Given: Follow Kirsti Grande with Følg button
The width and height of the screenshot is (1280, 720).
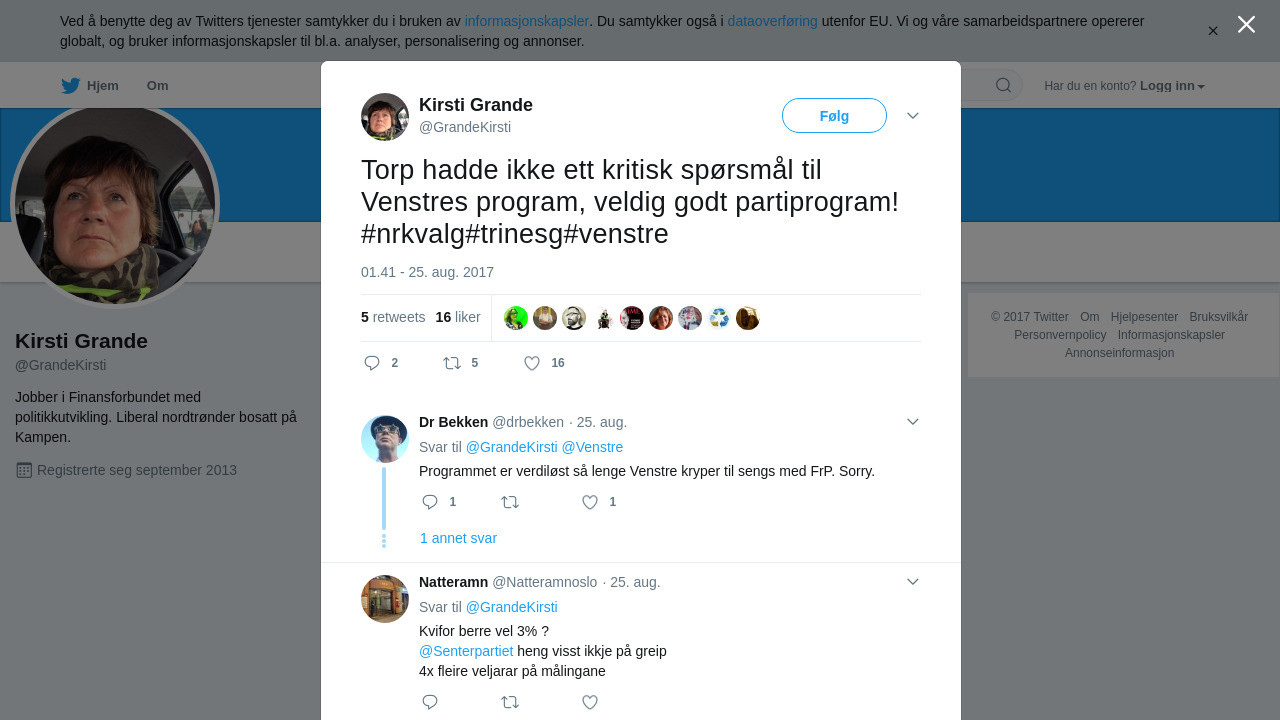Looking at the screenshot, I should point(834,116).
